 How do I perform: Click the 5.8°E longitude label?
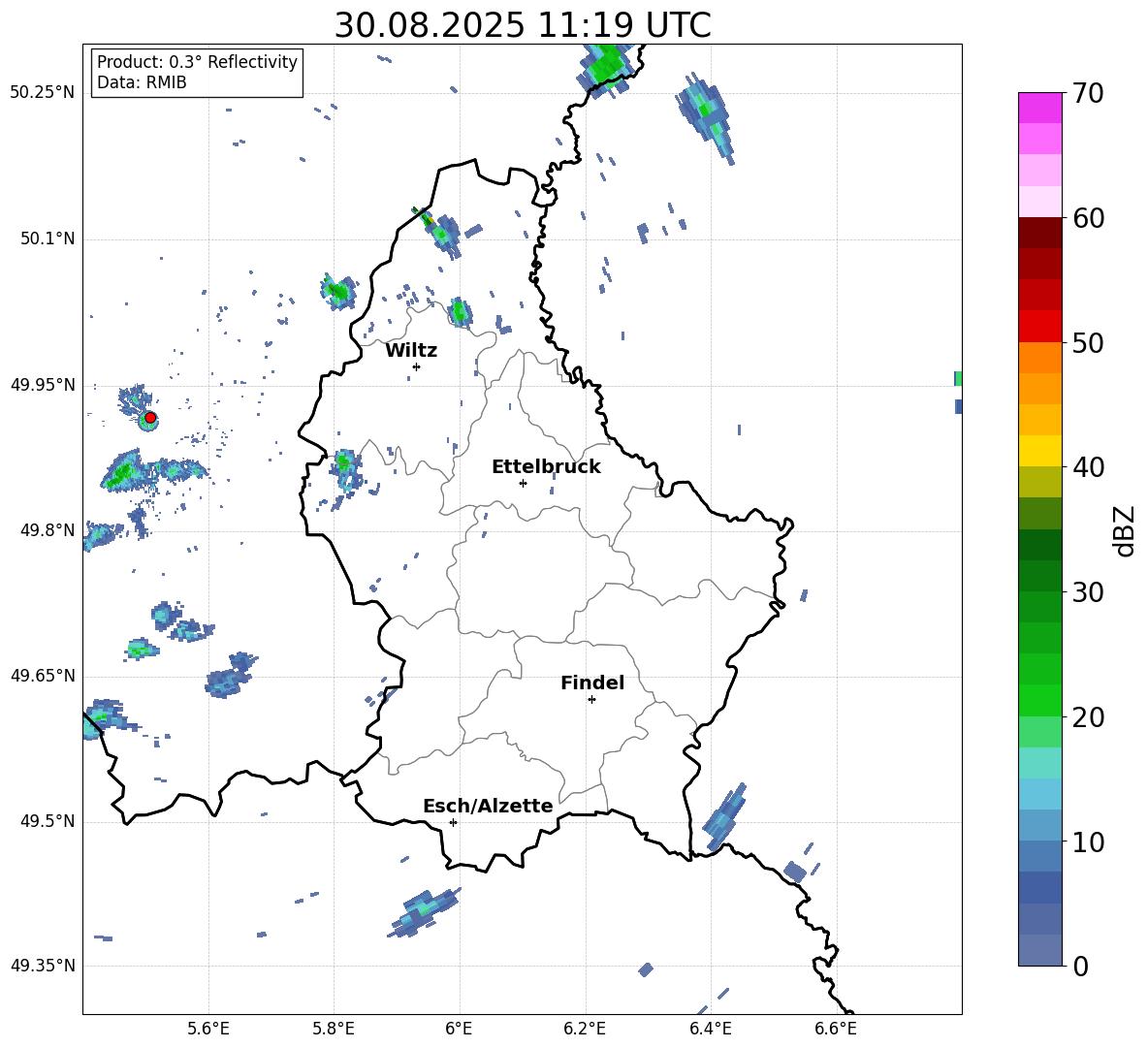click(x=334, y=1029)
